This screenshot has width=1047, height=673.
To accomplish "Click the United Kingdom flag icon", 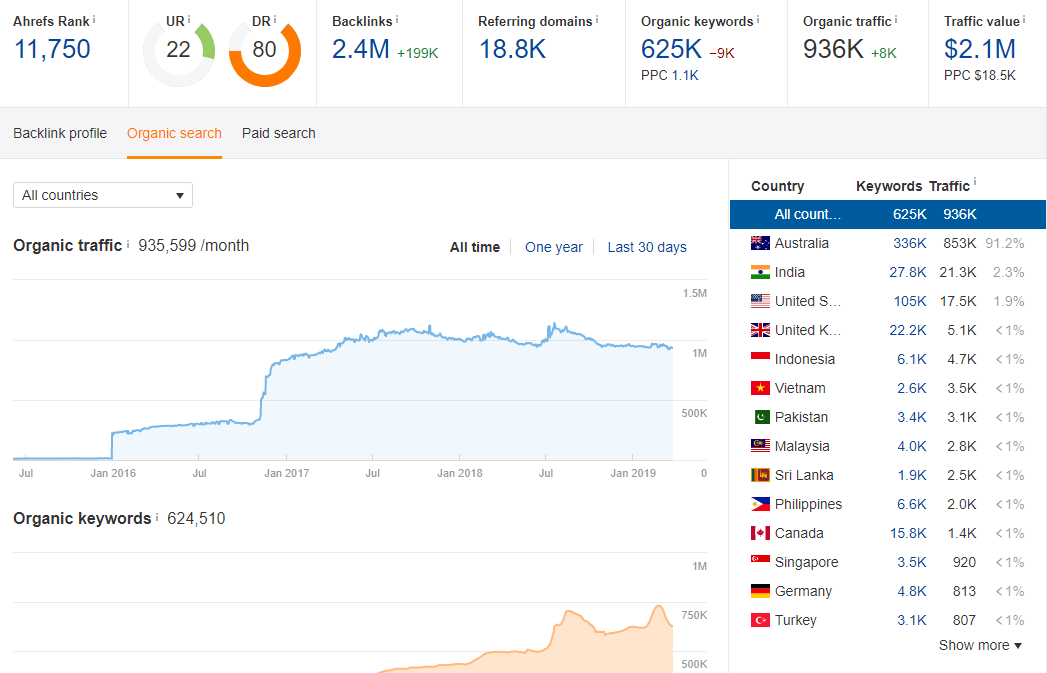I will click(761, 330).
